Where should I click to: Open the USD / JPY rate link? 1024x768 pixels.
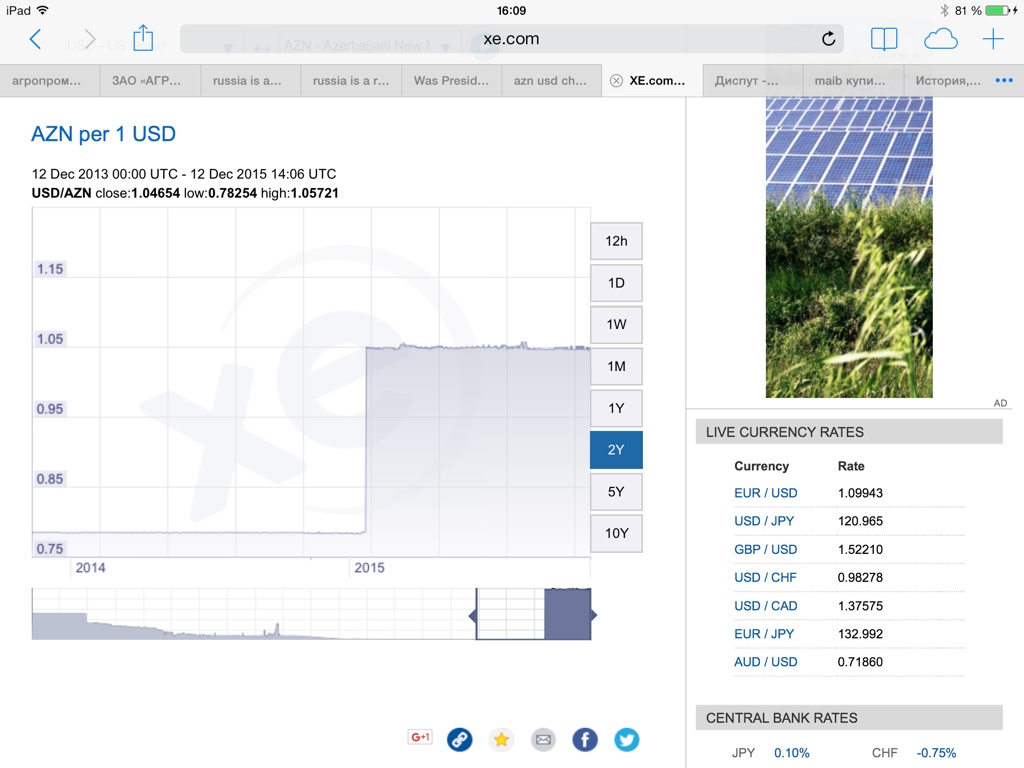(764, 521)
